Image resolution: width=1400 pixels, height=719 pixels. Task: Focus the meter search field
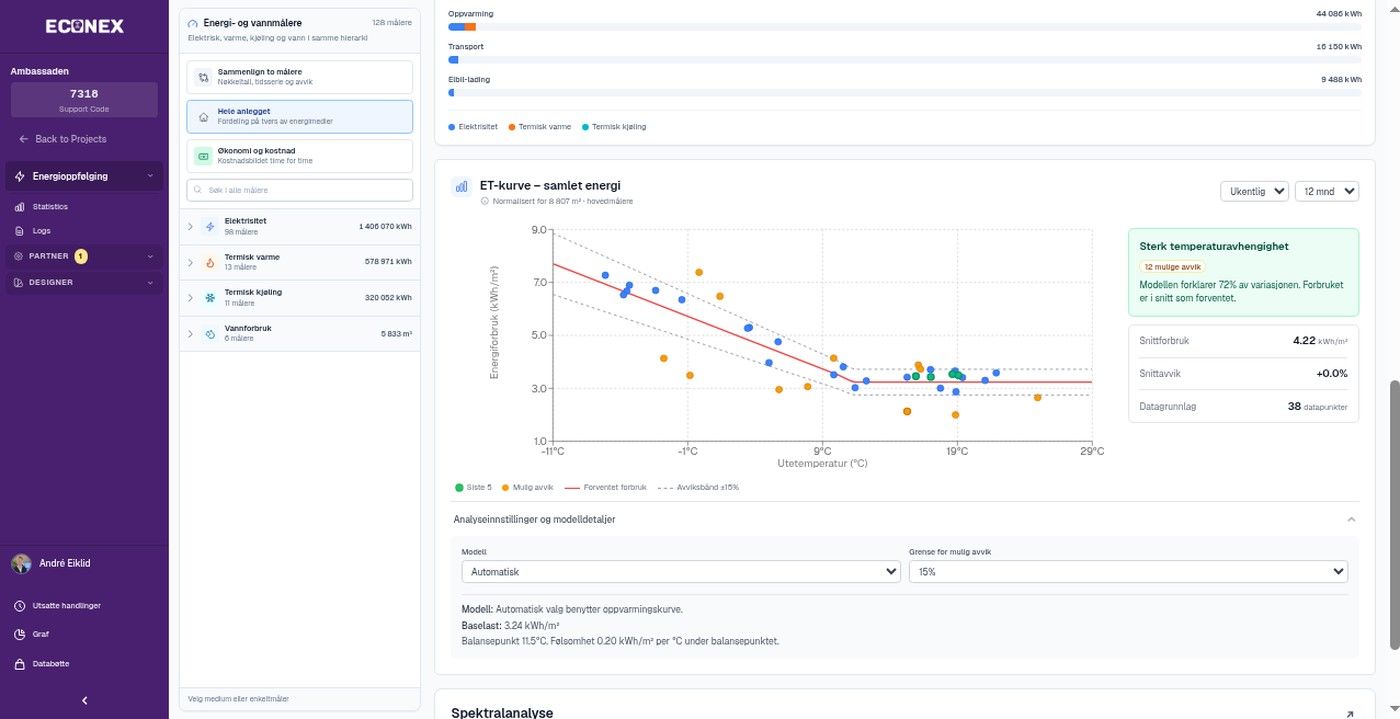coord(300,190)
